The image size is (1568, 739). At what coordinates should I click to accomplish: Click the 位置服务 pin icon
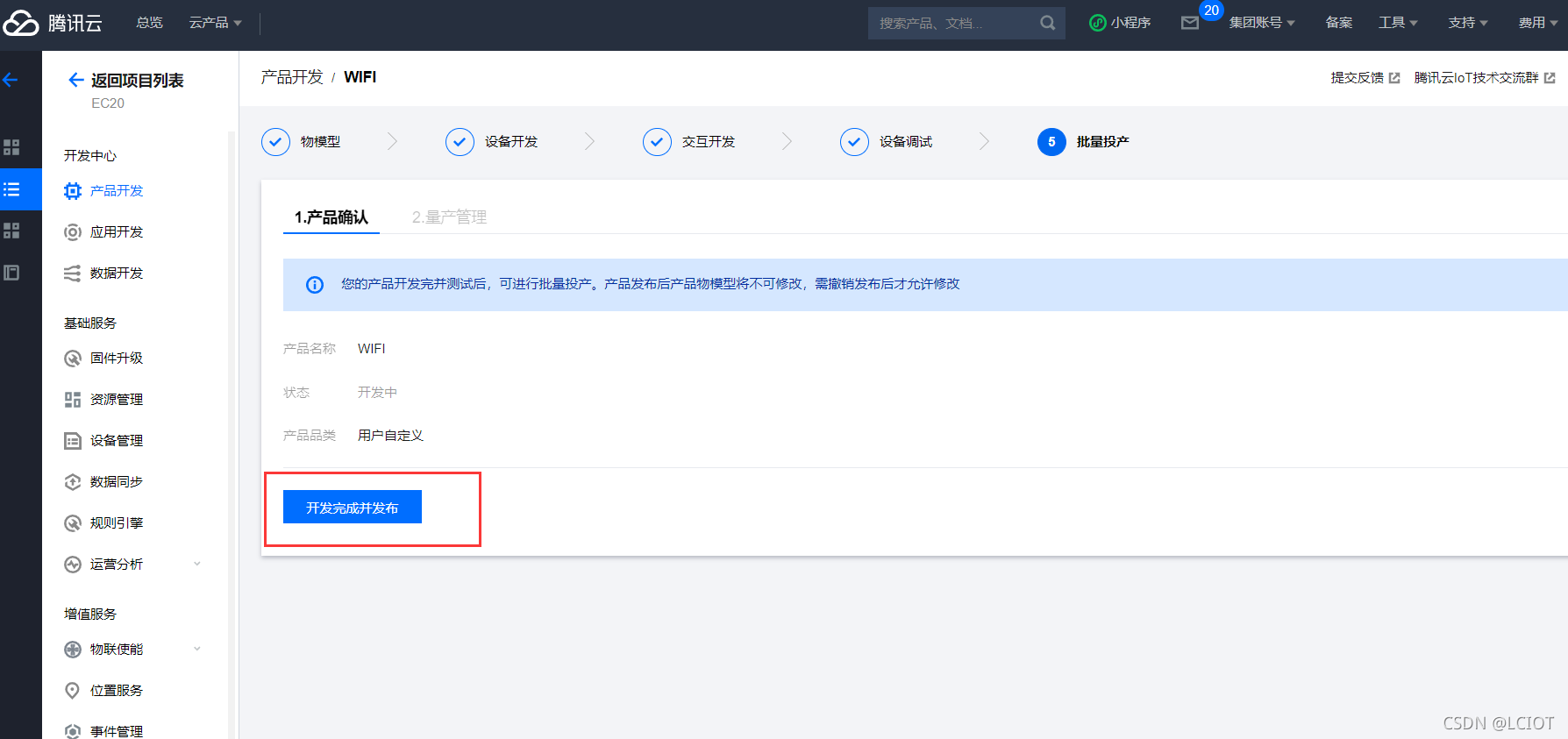[x=73, y=691]
